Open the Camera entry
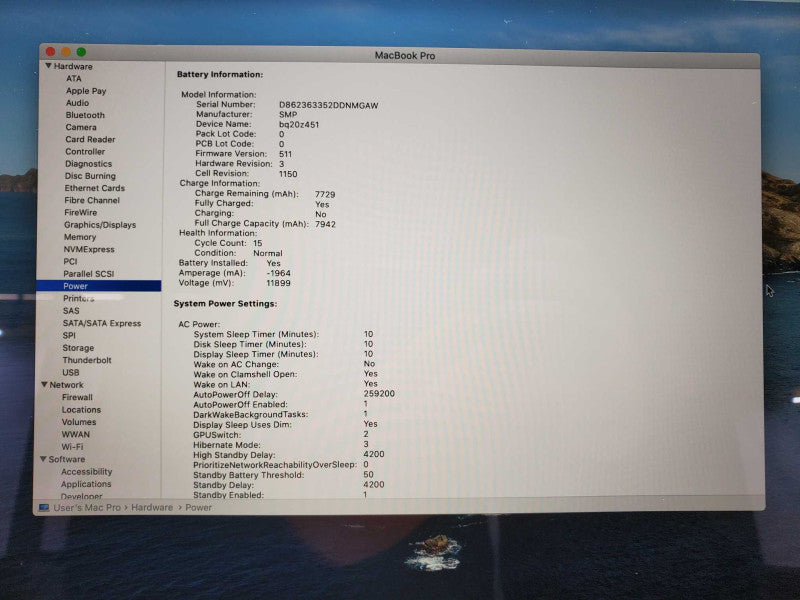800x600 pixels. point(81,127)
